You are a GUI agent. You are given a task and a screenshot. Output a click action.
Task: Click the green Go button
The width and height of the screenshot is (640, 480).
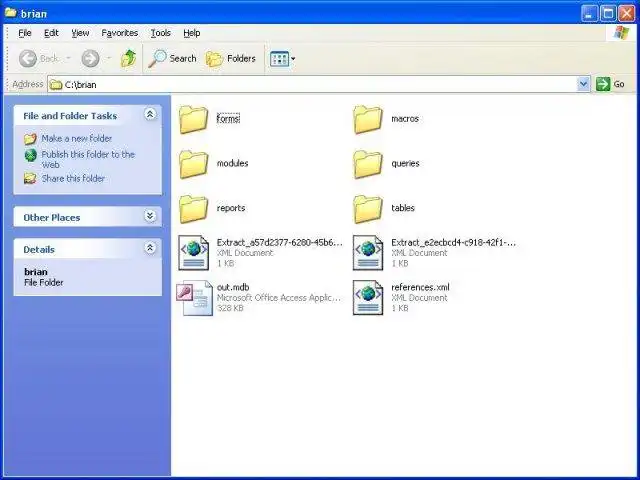point(611,84)
